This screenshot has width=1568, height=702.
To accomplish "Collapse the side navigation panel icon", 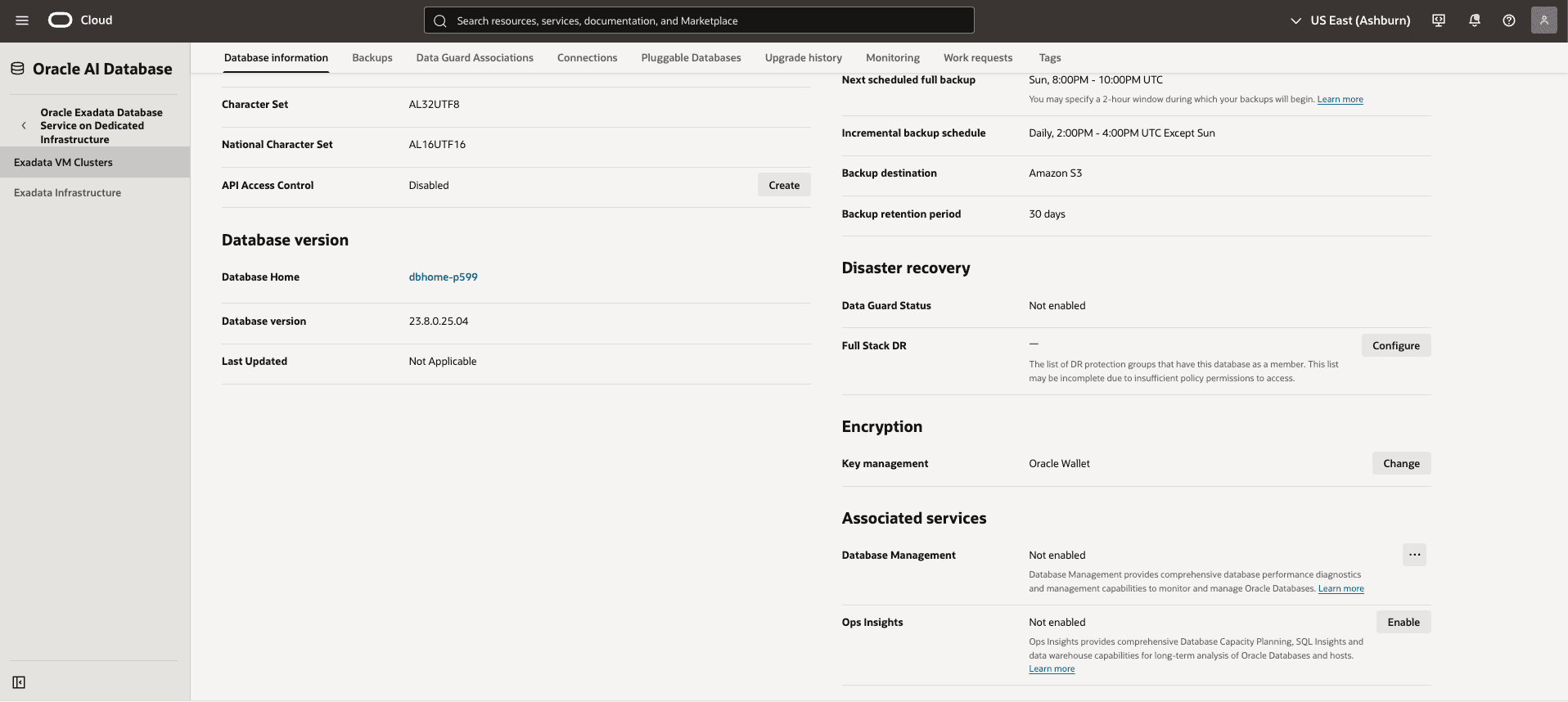I will [19, 682].
